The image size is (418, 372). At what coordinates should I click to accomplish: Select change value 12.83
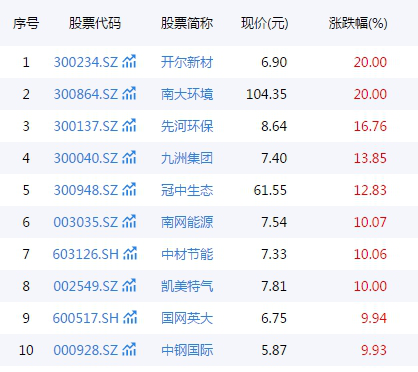click(x=370, y=190)
